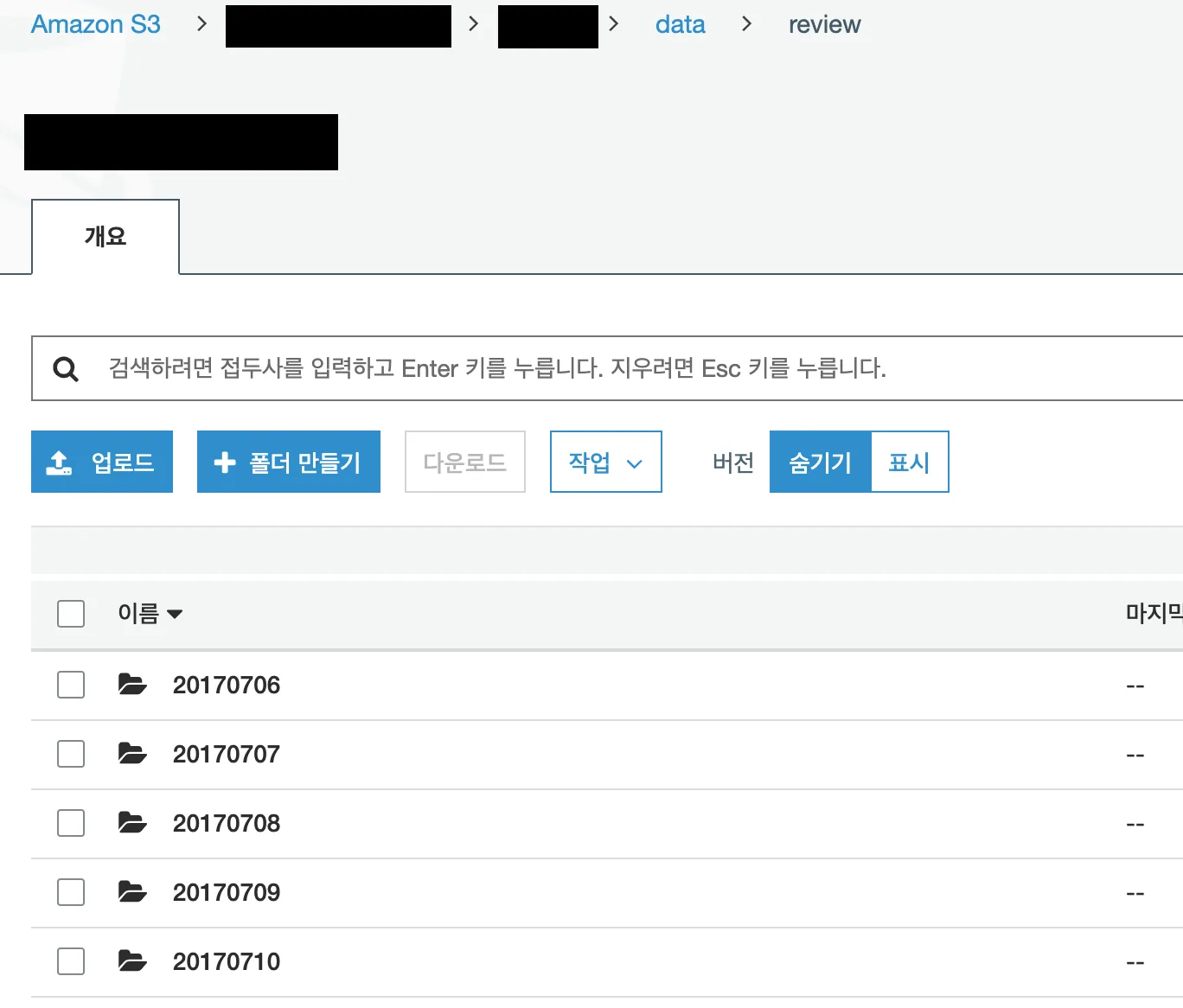This screenshot has height=1008, width=1183.
Task: Click the folder icon next to 20170707
Action: point(132,754)
